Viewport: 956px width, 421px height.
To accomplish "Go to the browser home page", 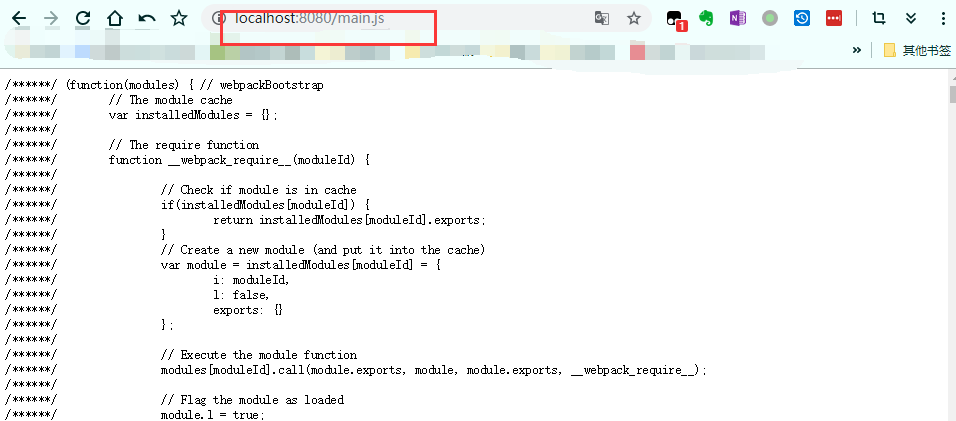I will click(x=115, y=18).
